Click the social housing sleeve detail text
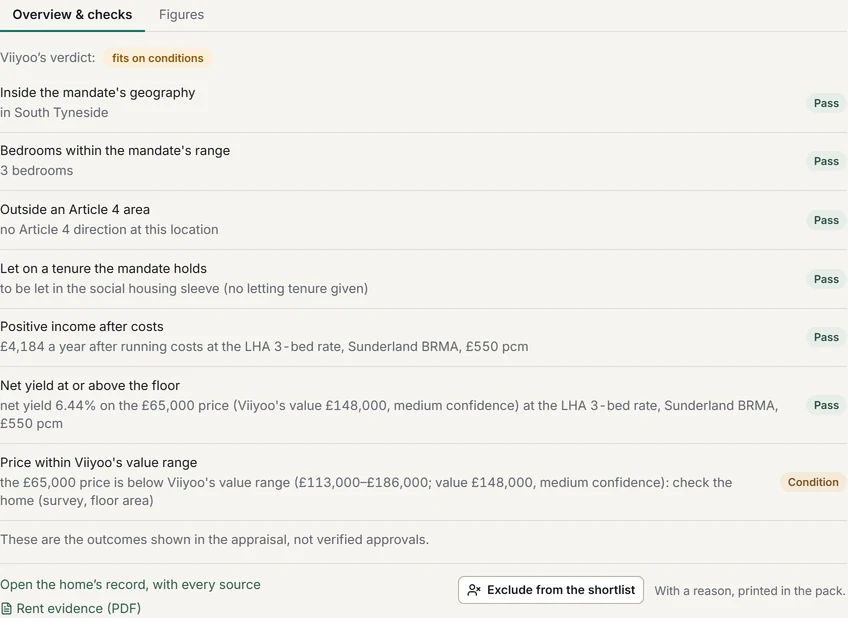 coord(184,289)
